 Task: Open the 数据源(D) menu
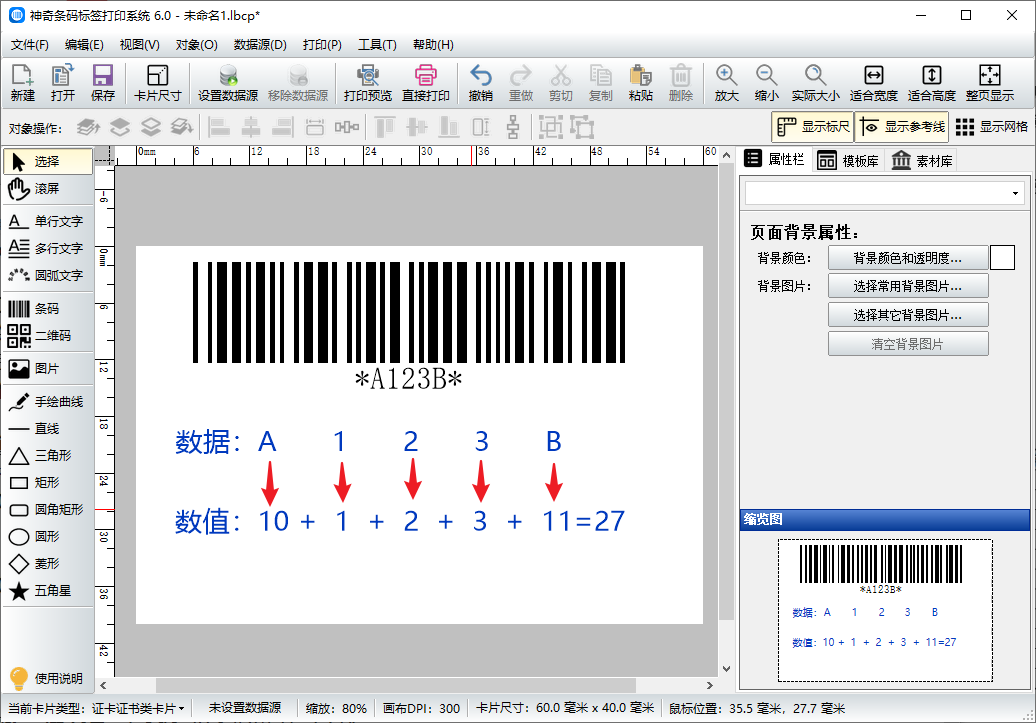pyautogui.click(x=260, y=45)
